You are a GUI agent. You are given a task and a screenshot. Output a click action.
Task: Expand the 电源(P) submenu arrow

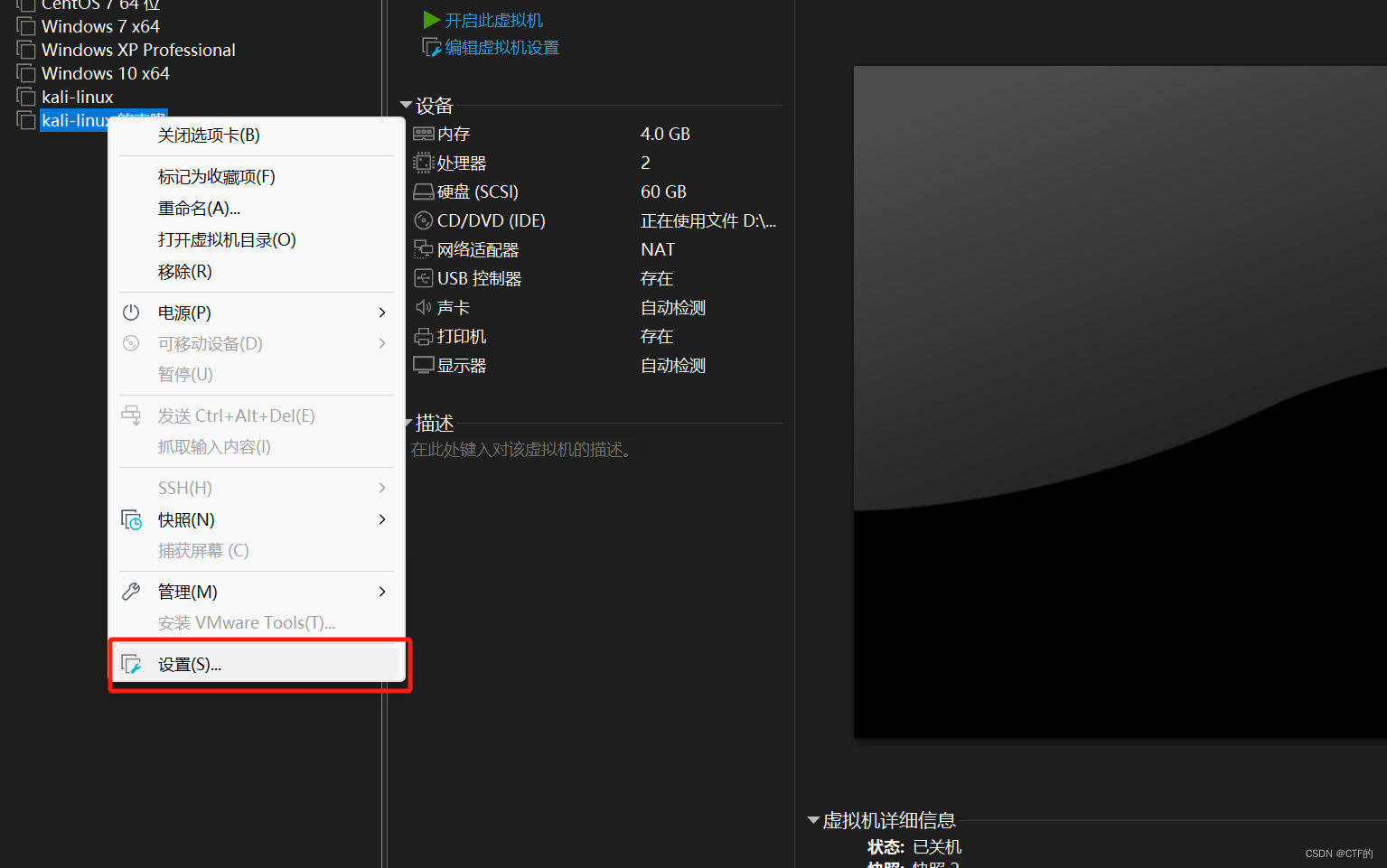point(382,313)
